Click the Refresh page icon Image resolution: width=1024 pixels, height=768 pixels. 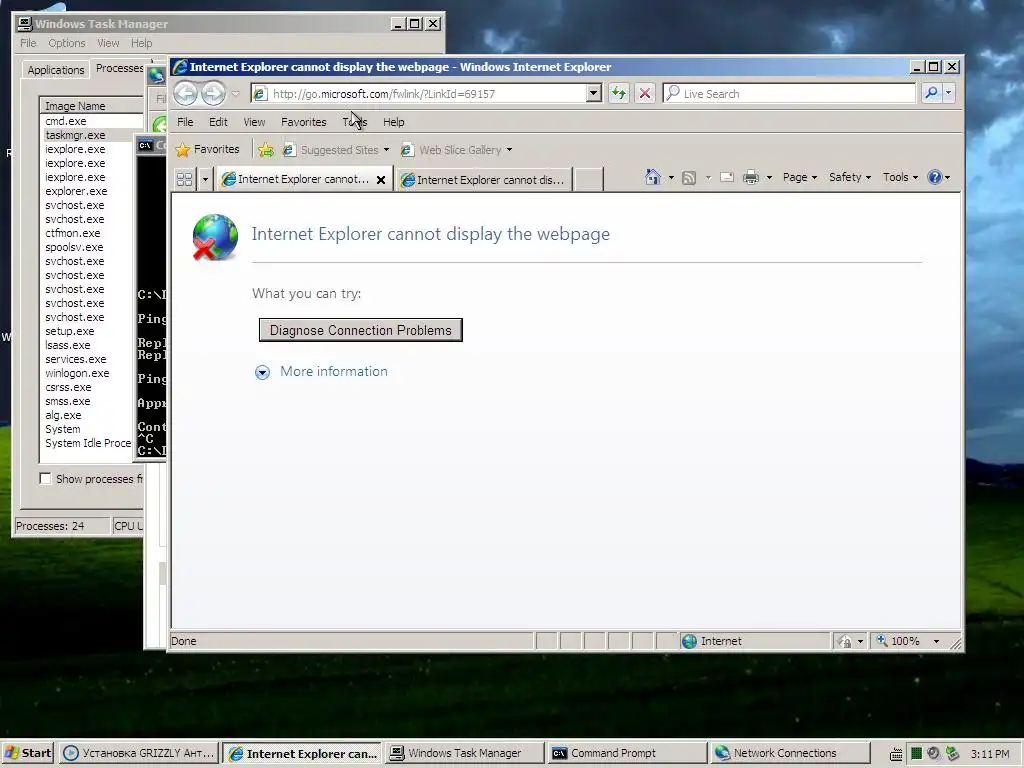[618, 93]
